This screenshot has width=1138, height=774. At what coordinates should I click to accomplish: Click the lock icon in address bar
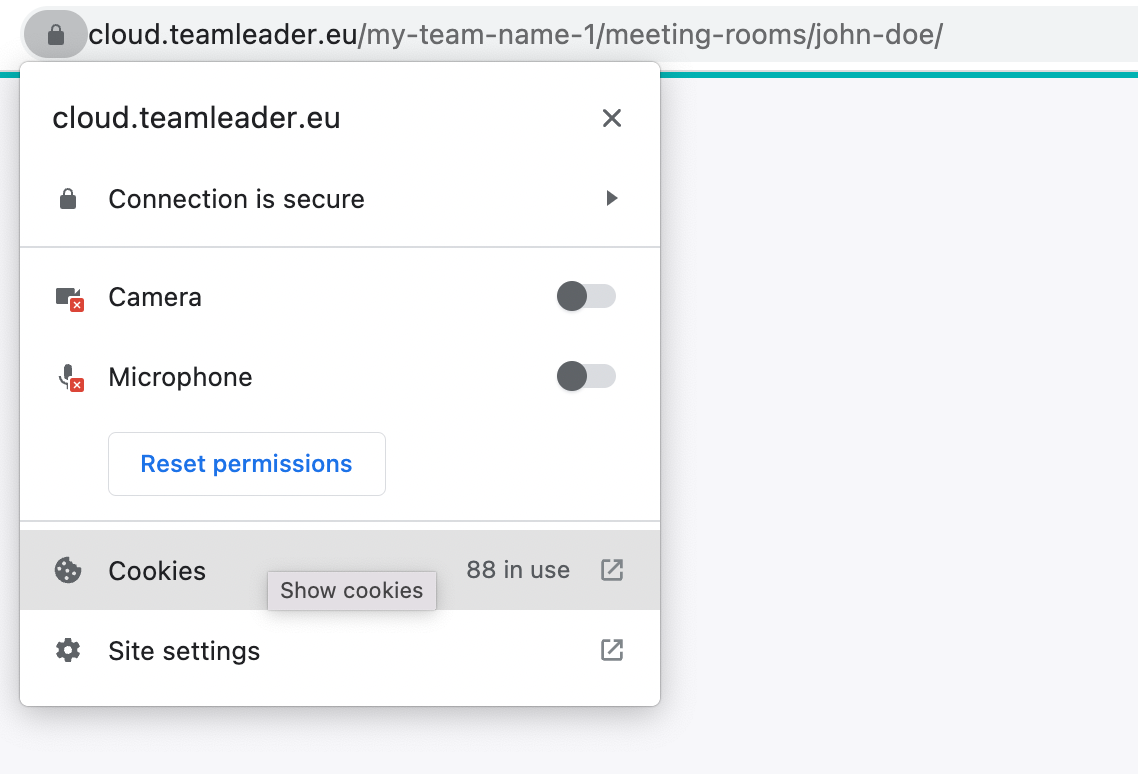coord(56,34)
